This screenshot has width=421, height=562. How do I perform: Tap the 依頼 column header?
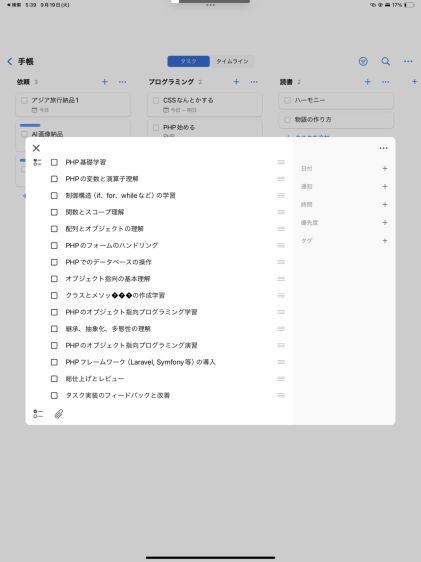[x=23, y=82]
